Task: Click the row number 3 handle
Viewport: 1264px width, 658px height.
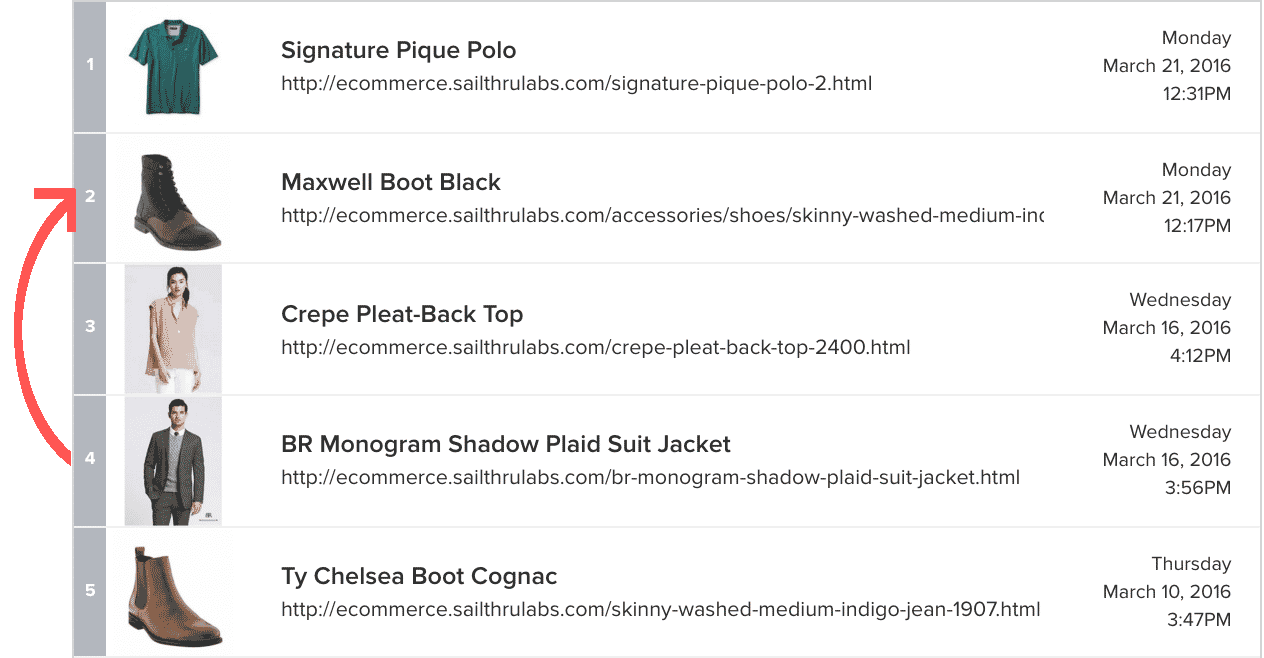Action: pyautogui.click(x=90, y=327)
